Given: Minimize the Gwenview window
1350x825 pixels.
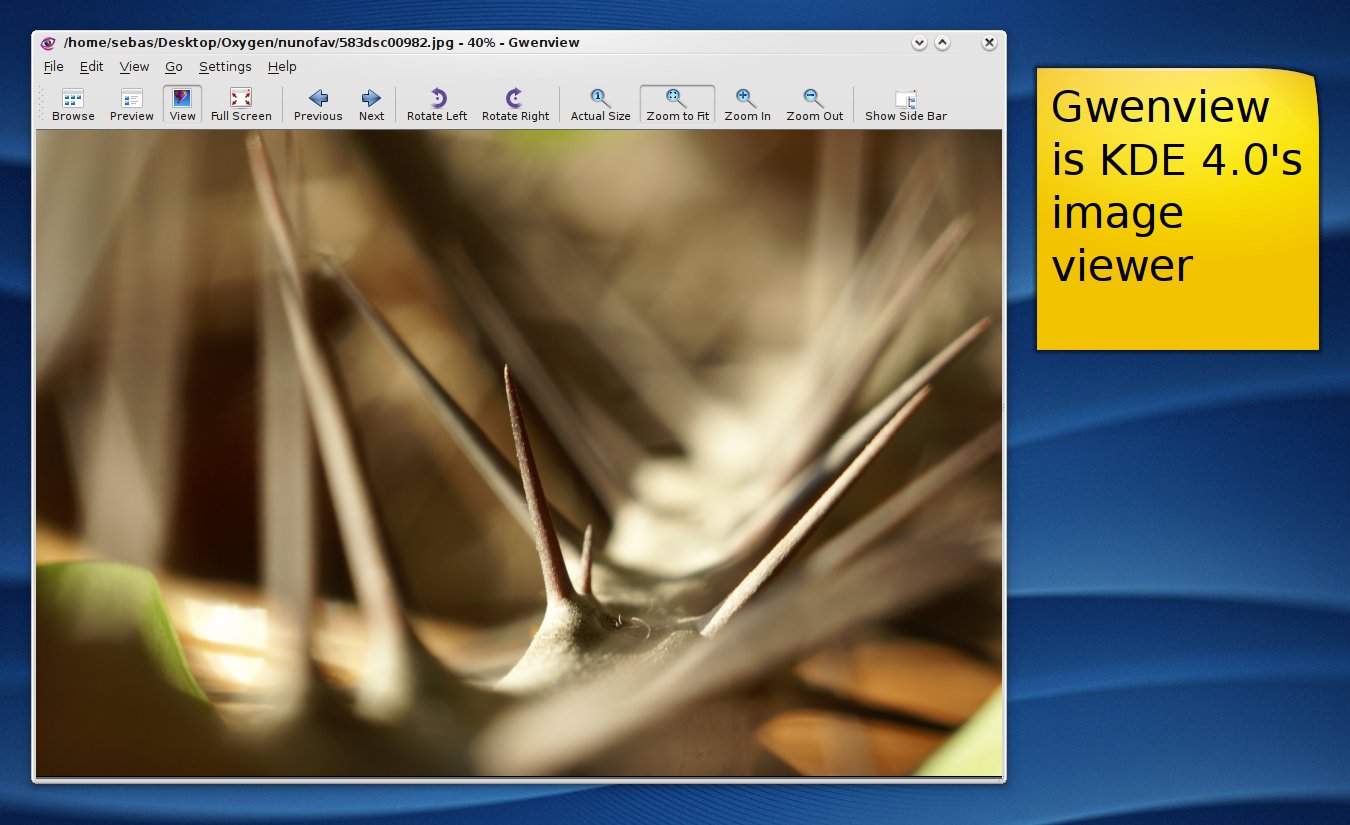Looking at the screenshot, I should (919, 43).
